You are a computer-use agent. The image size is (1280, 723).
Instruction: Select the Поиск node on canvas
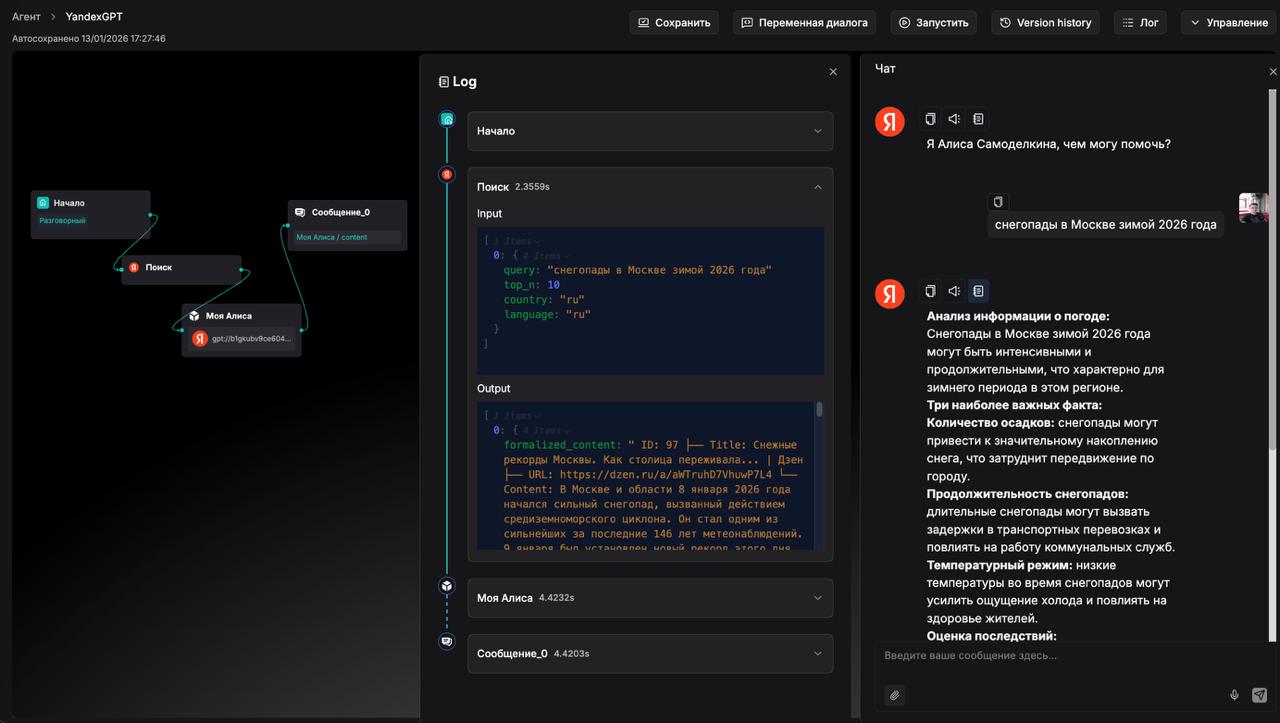[x=181, y=268]
